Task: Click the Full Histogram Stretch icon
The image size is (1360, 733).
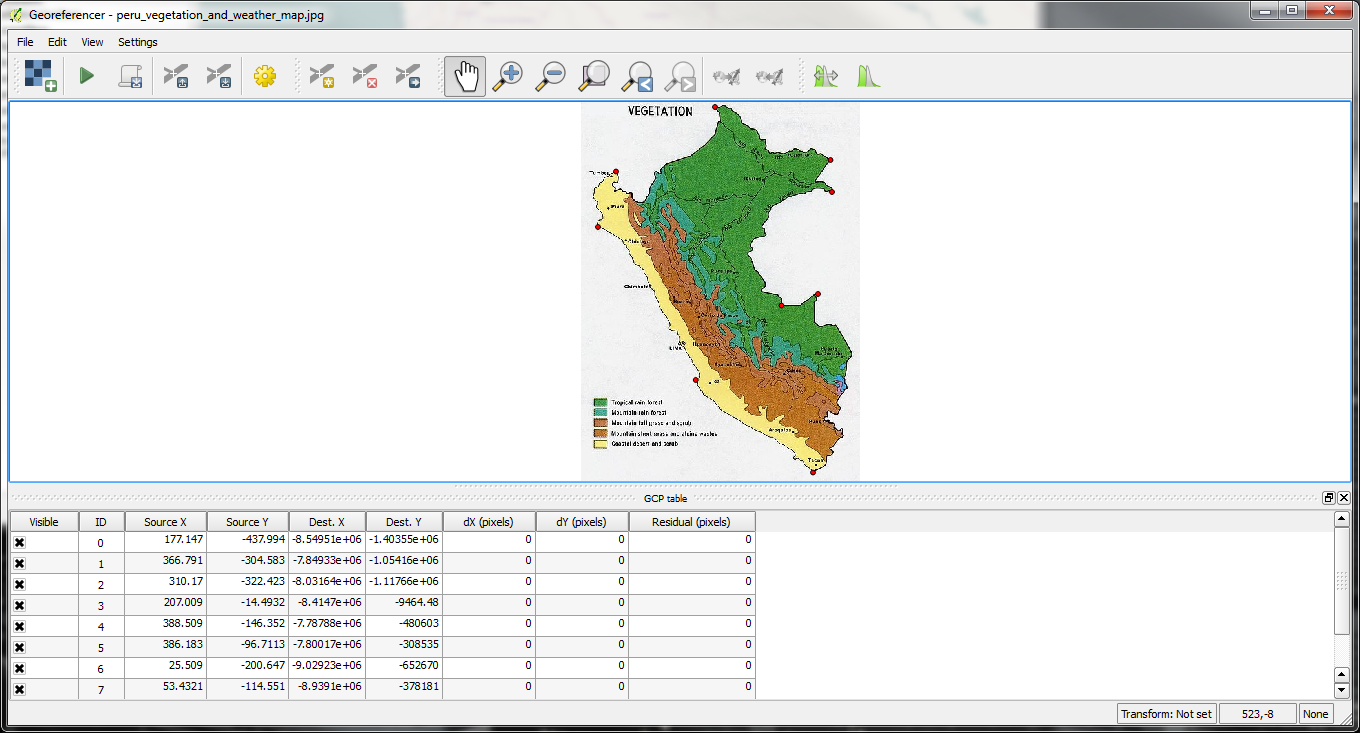Action: click(868, 76)
